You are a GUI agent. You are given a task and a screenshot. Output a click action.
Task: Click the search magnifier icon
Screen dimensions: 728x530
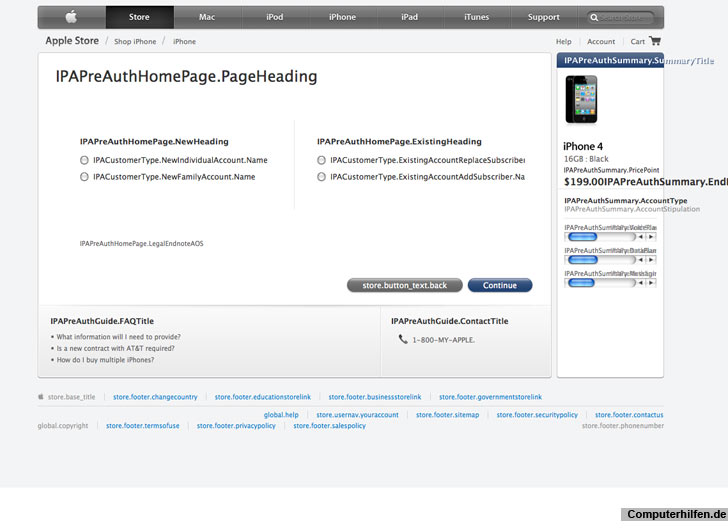pos(594,18)
